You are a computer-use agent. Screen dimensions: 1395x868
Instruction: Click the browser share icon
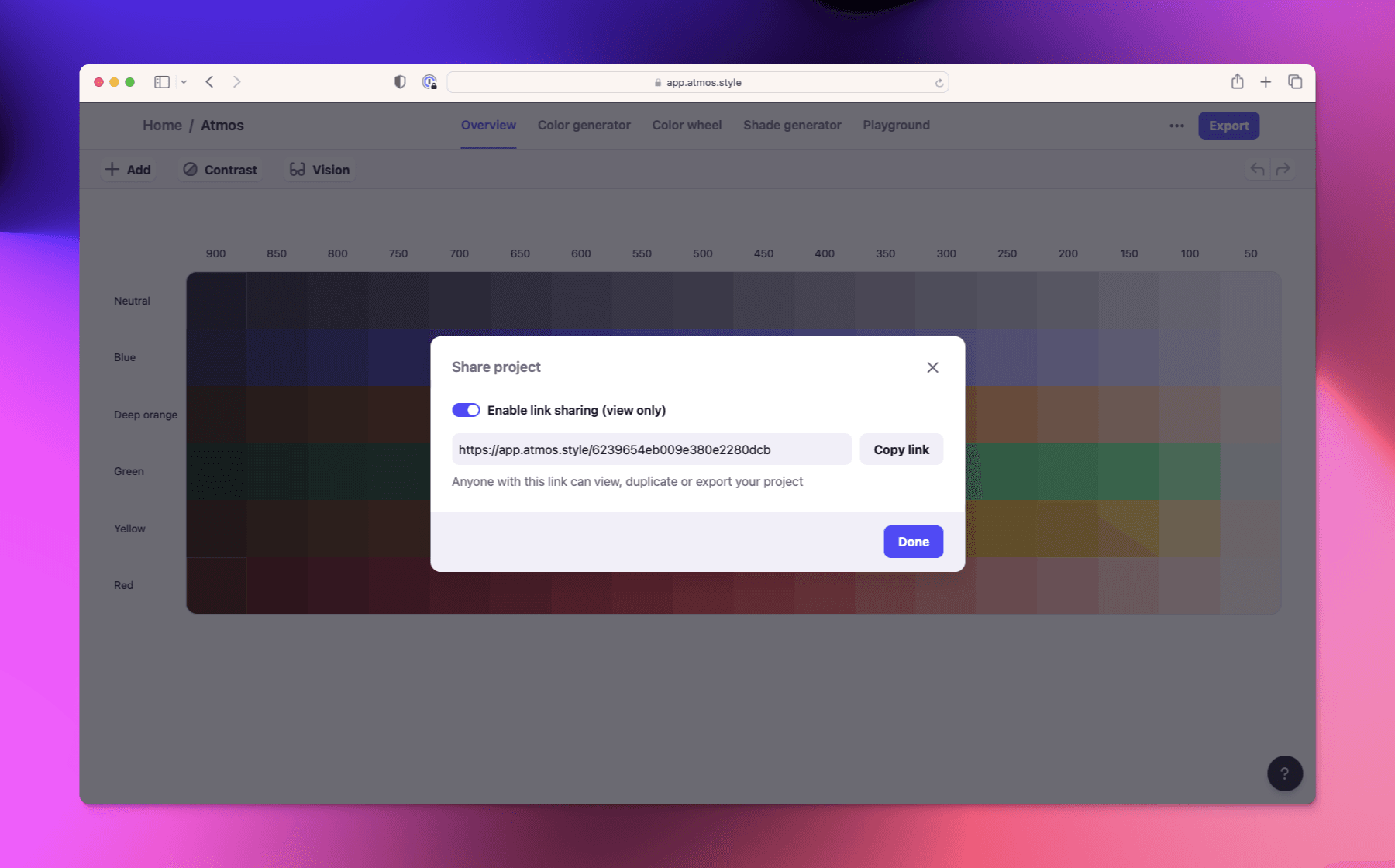tap(1237, 81)
